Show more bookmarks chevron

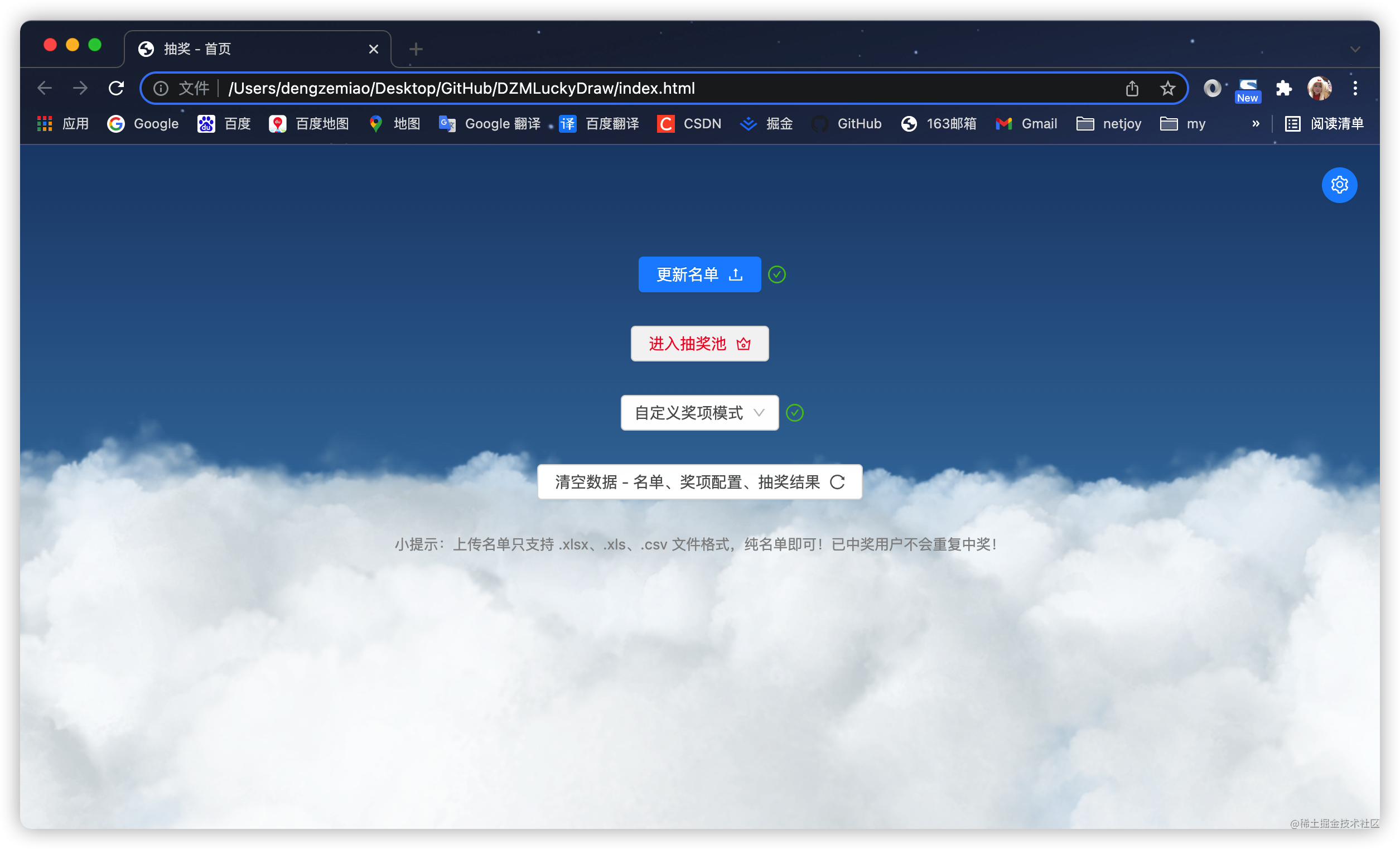(x=1255, y=123)
